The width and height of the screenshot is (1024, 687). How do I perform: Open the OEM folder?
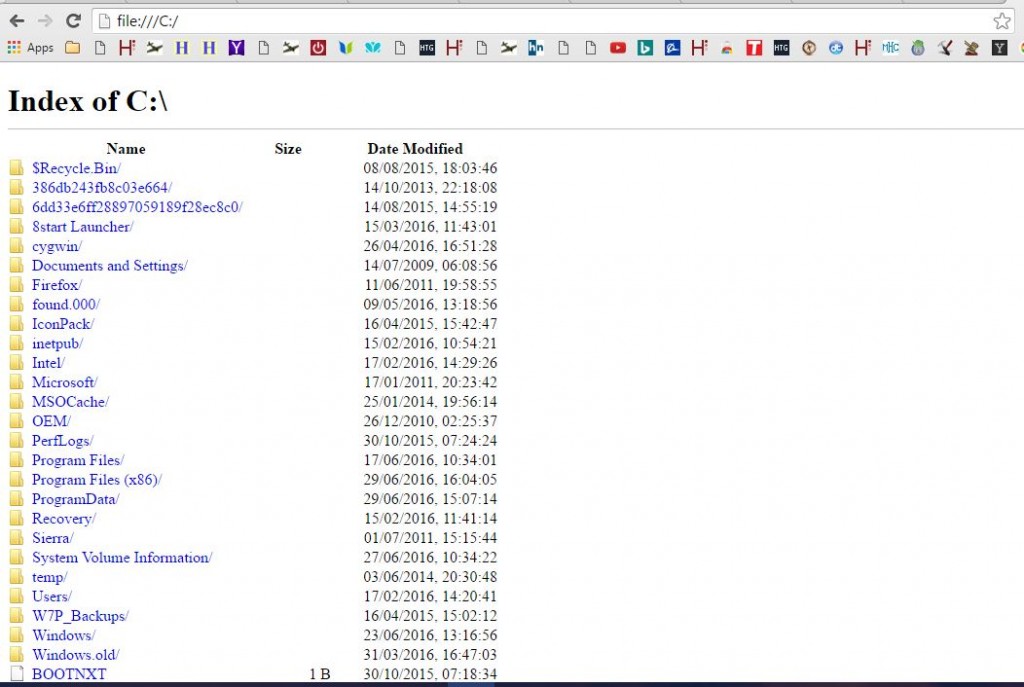point(51,421)
